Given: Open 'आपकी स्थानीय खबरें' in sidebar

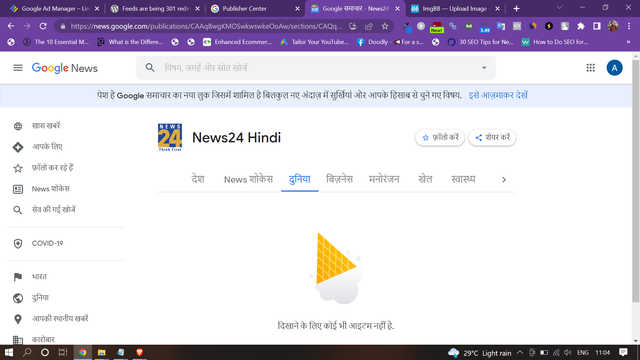Looking at the screenshot, I should [60, 319].
